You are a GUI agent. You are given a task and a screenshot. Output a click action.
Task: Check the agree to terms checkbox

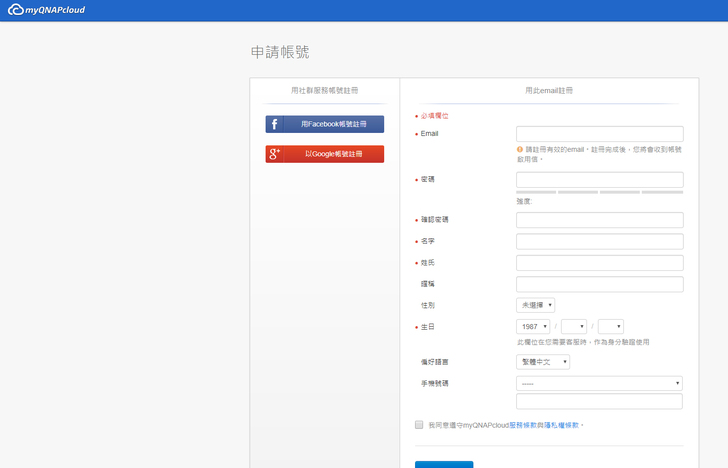419,425
